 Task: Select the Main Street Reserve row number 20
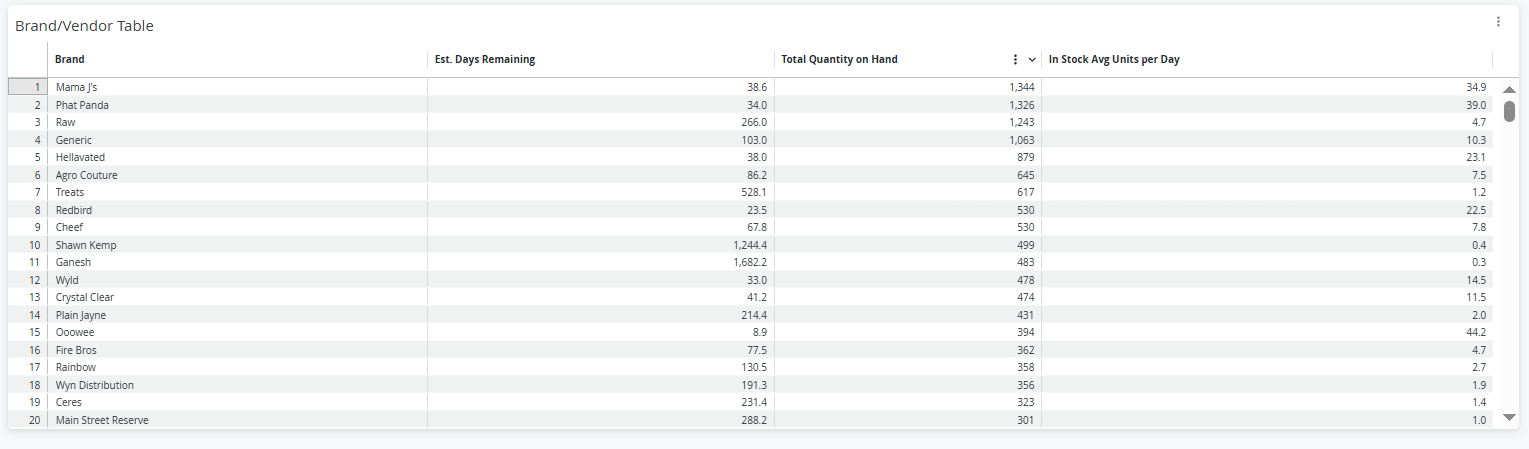[27, 420]
